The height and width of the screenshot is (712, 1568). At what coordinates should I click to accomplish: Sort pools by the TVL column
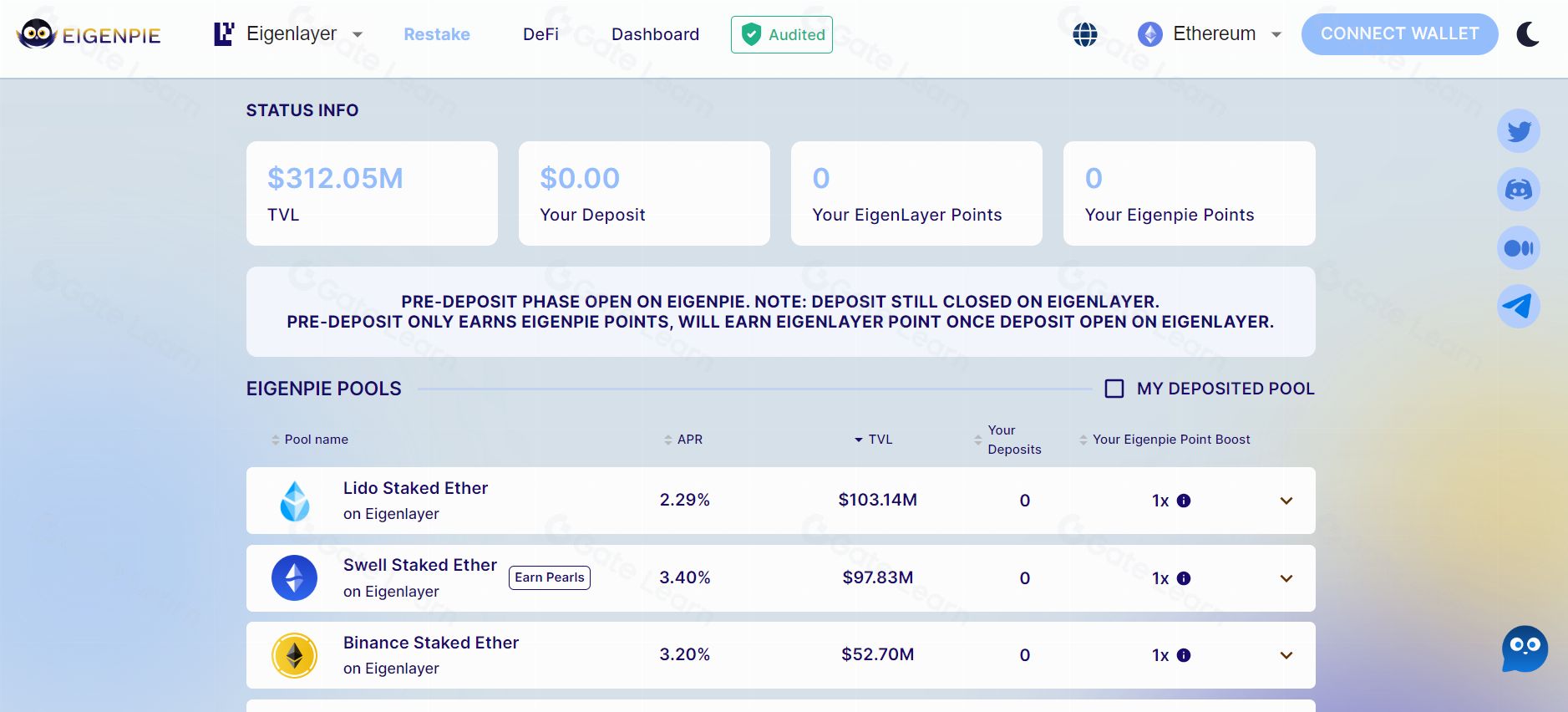pyautogui.click(x=873, y=440)
